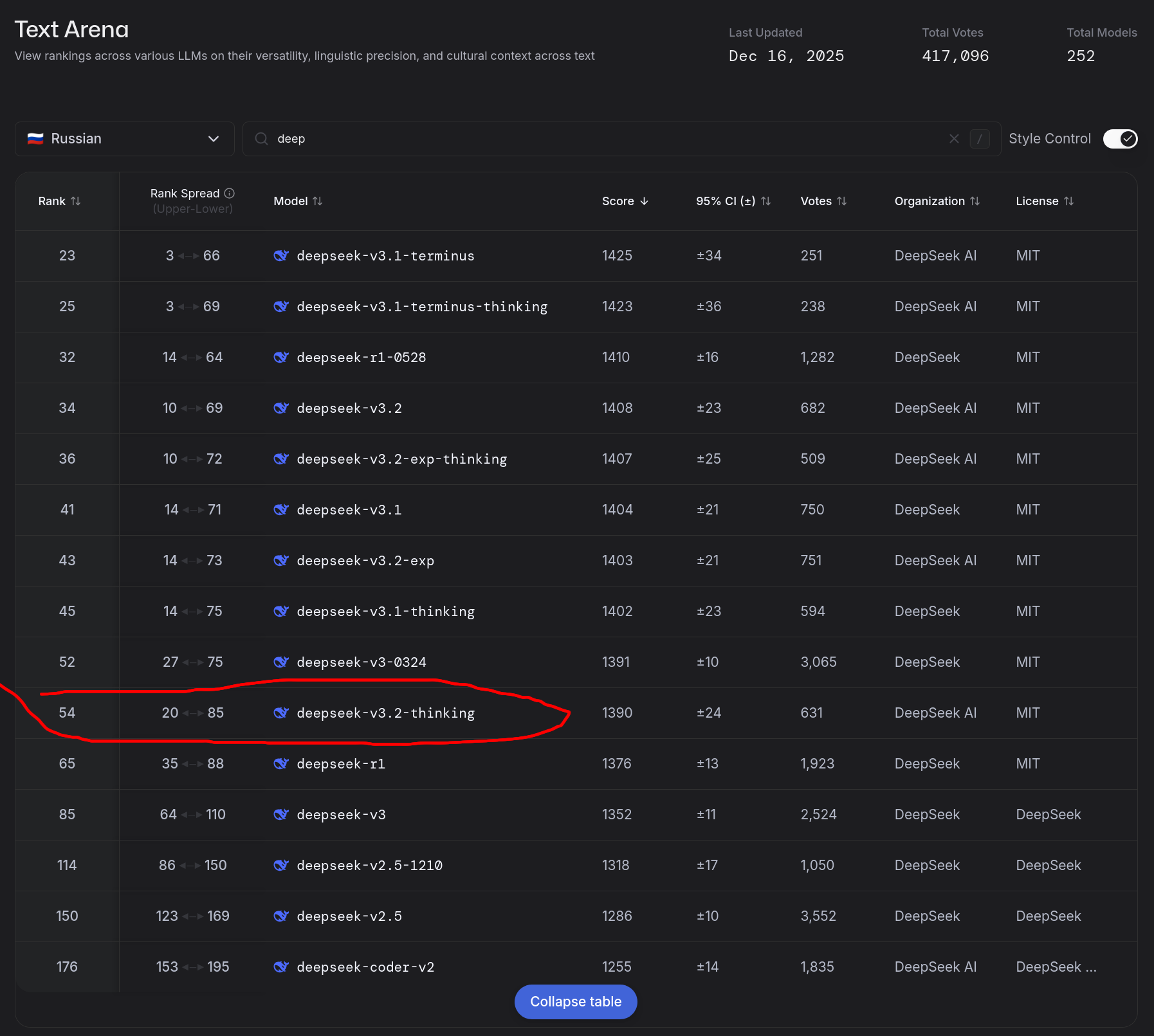Clear the search text with the X icon

pyautogui.click(x=954, y=139)
